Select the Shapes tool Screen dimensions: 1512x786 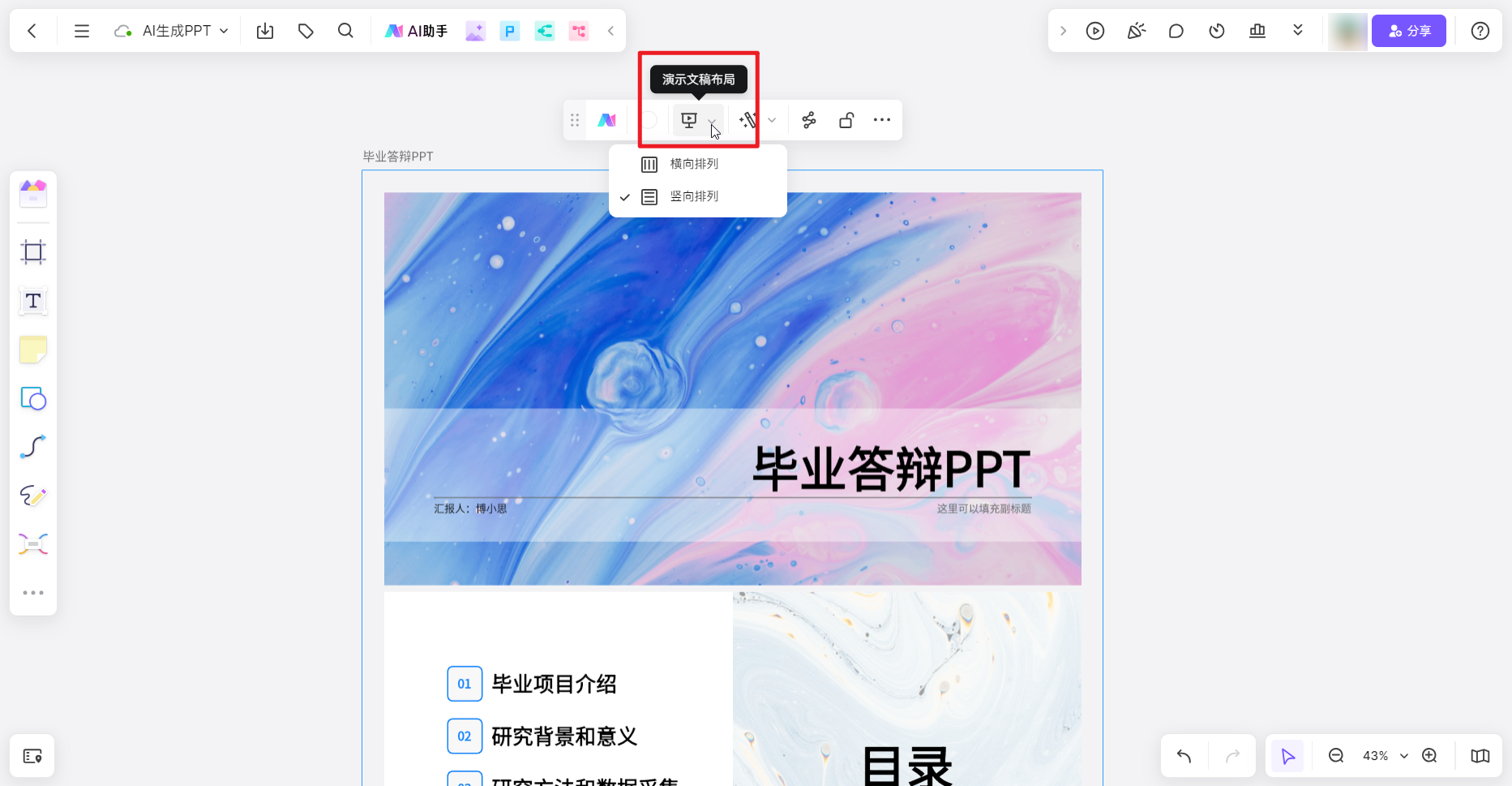coord(33,398)
